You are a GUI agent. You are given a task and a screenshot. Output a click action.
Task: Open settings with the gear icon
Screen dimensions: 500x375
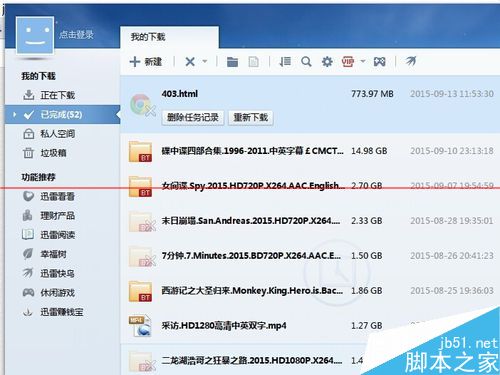[x=327, y=62]
